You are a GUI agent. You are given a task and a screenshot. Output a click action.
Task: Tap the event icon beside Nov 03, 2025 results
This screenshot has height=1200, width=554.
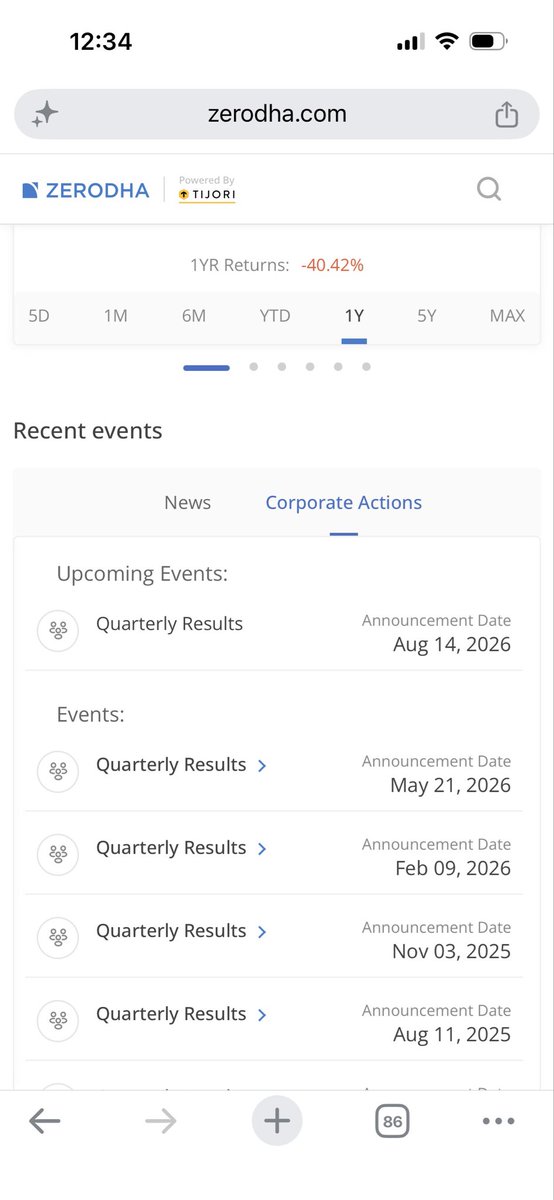58,938
